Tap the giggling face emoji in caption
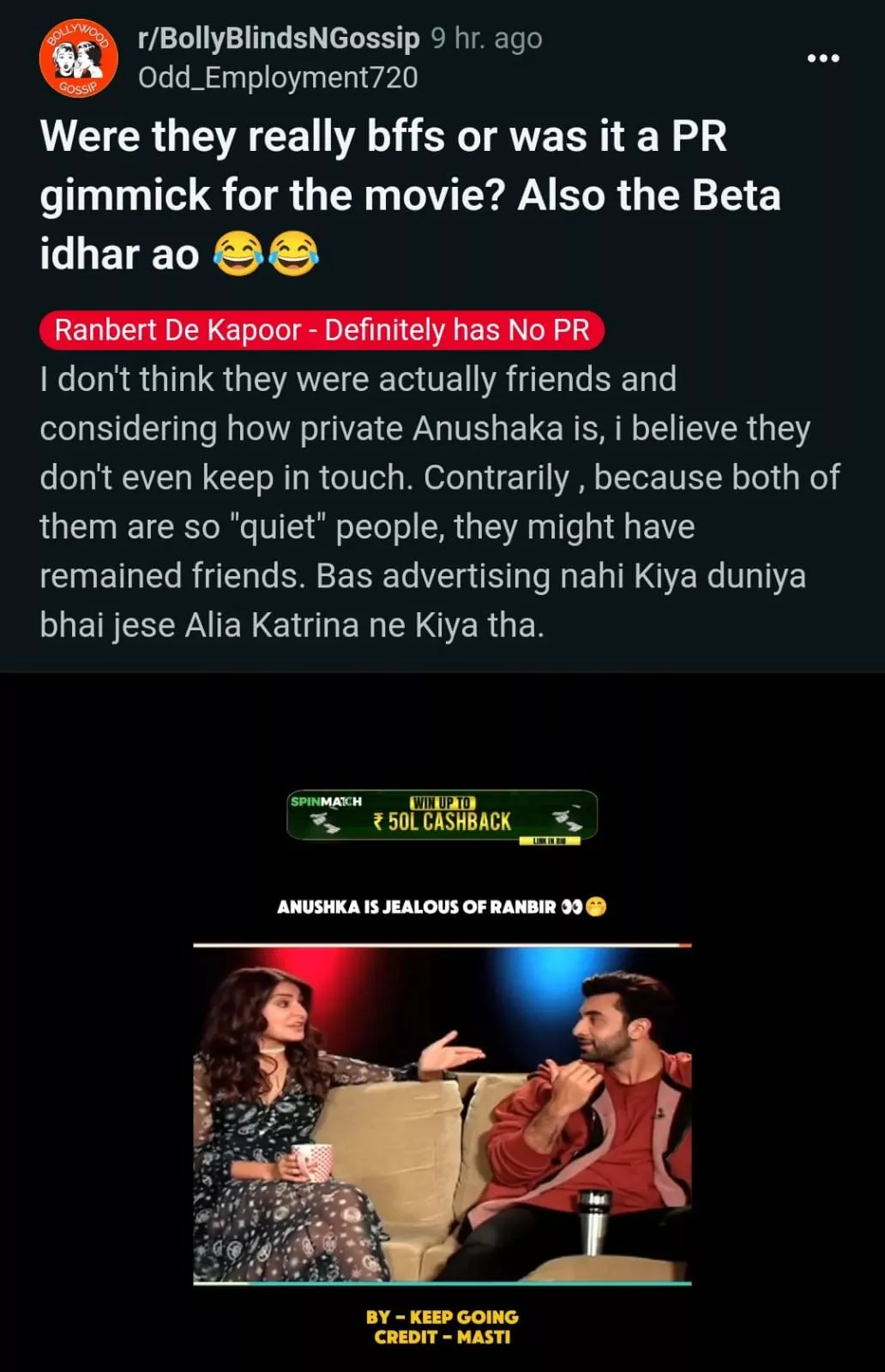The image size is (885, 1372). click(x=596, y=906)
